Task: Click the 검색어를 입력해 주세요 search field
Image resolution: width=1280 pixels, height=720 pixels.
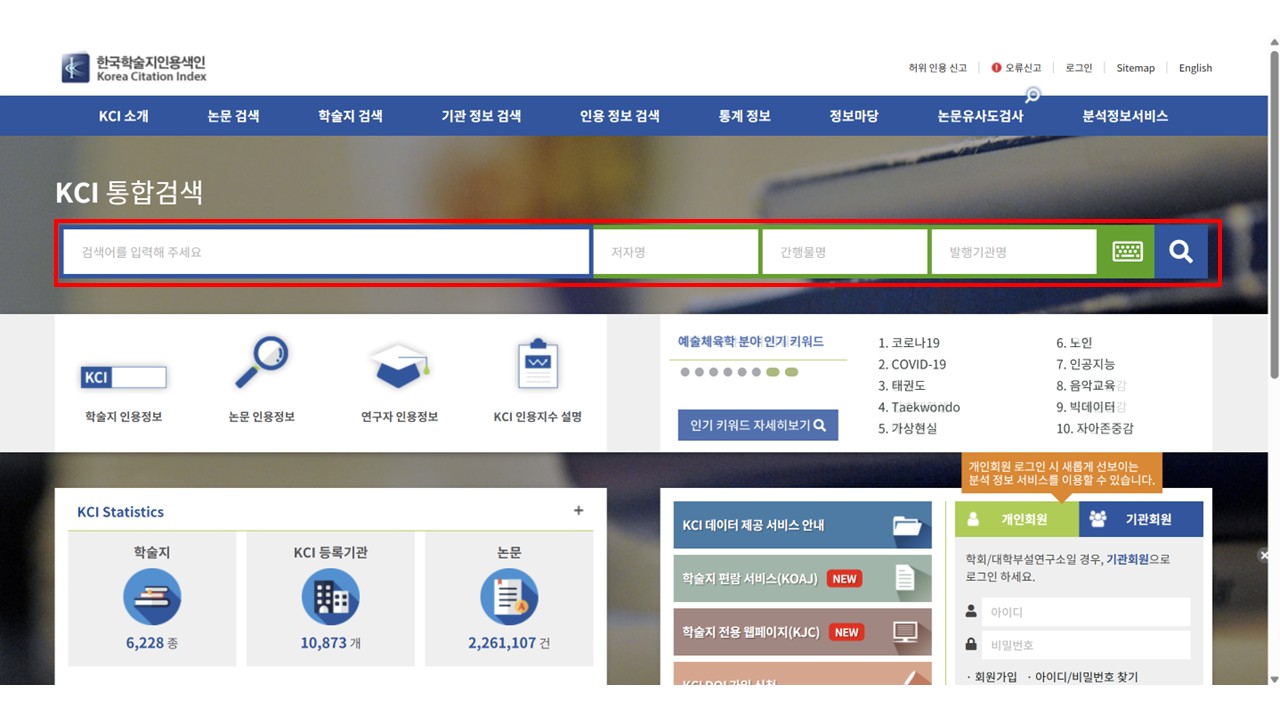Action: [326, 252]
